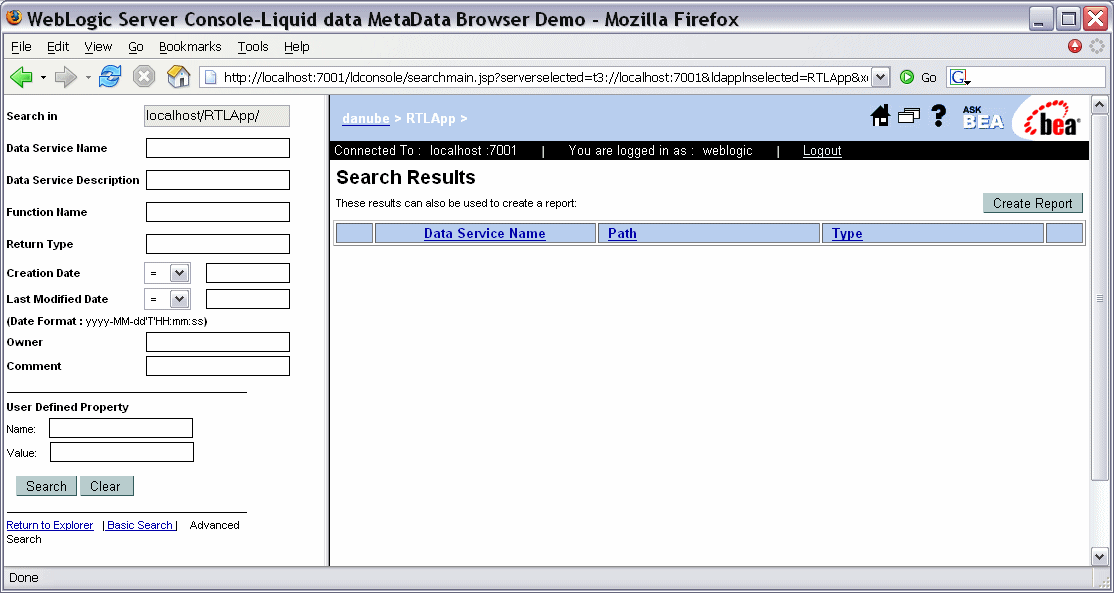Click the results pane vertical scrollbar thumb
Viewport: 1114px width, 593px height.
click(1099, 298)
